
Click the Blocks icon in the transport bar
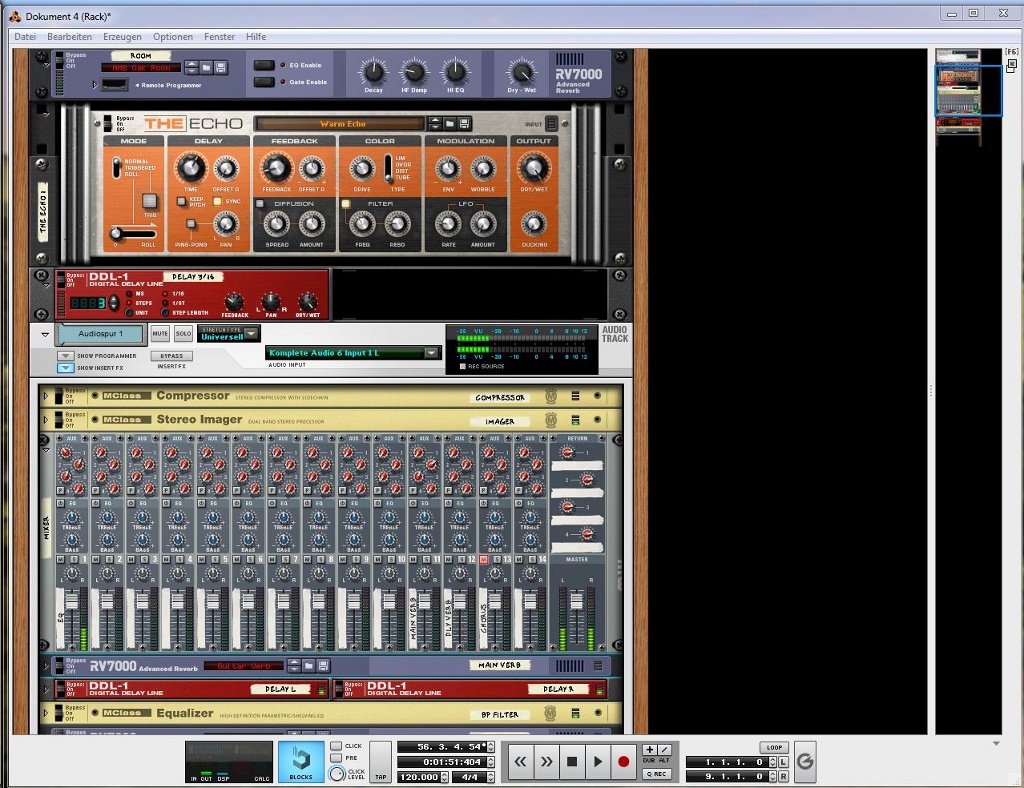301,761
